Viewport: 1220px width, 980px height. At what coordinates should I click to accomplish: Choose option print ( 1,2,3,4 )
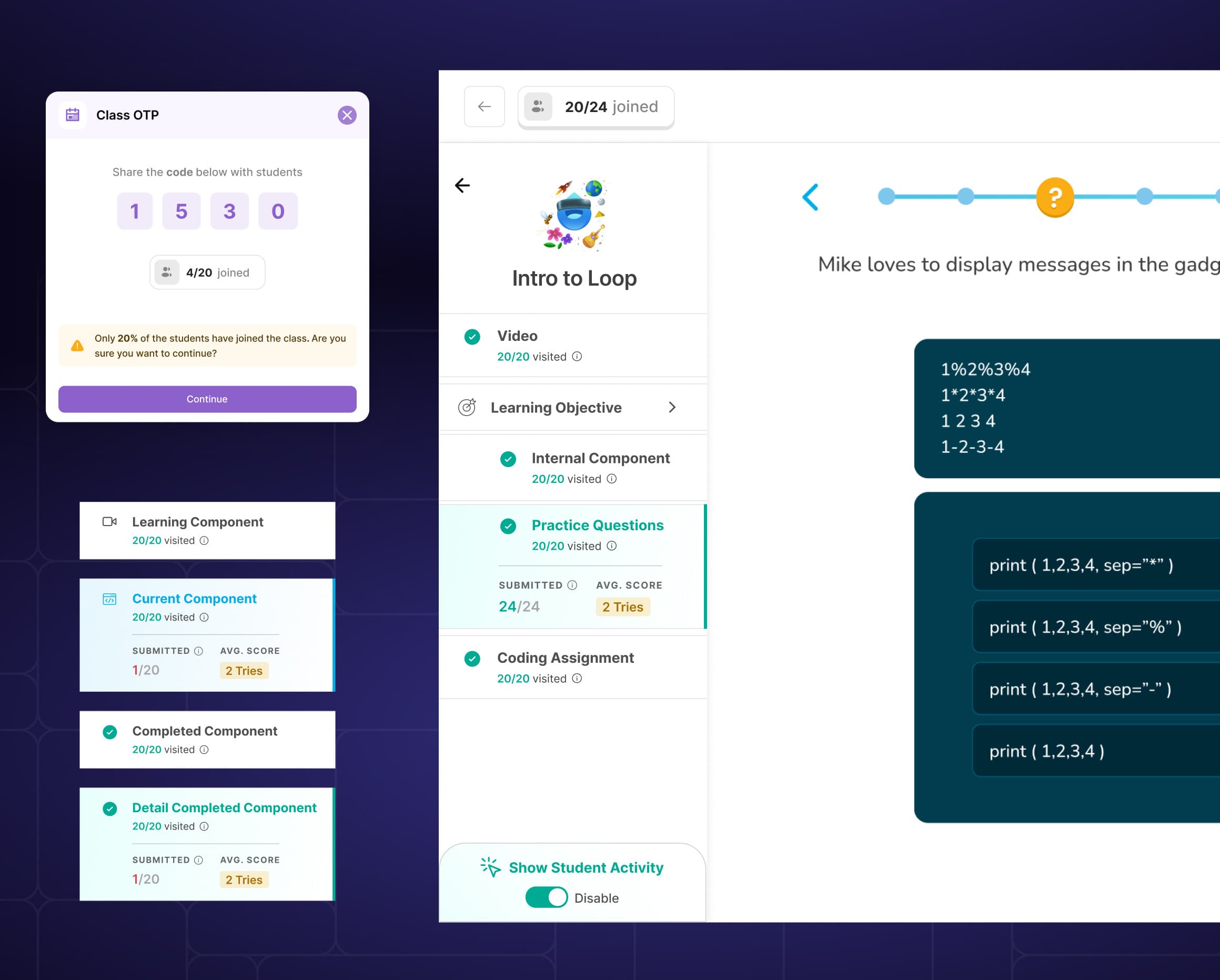[1046, 751]
